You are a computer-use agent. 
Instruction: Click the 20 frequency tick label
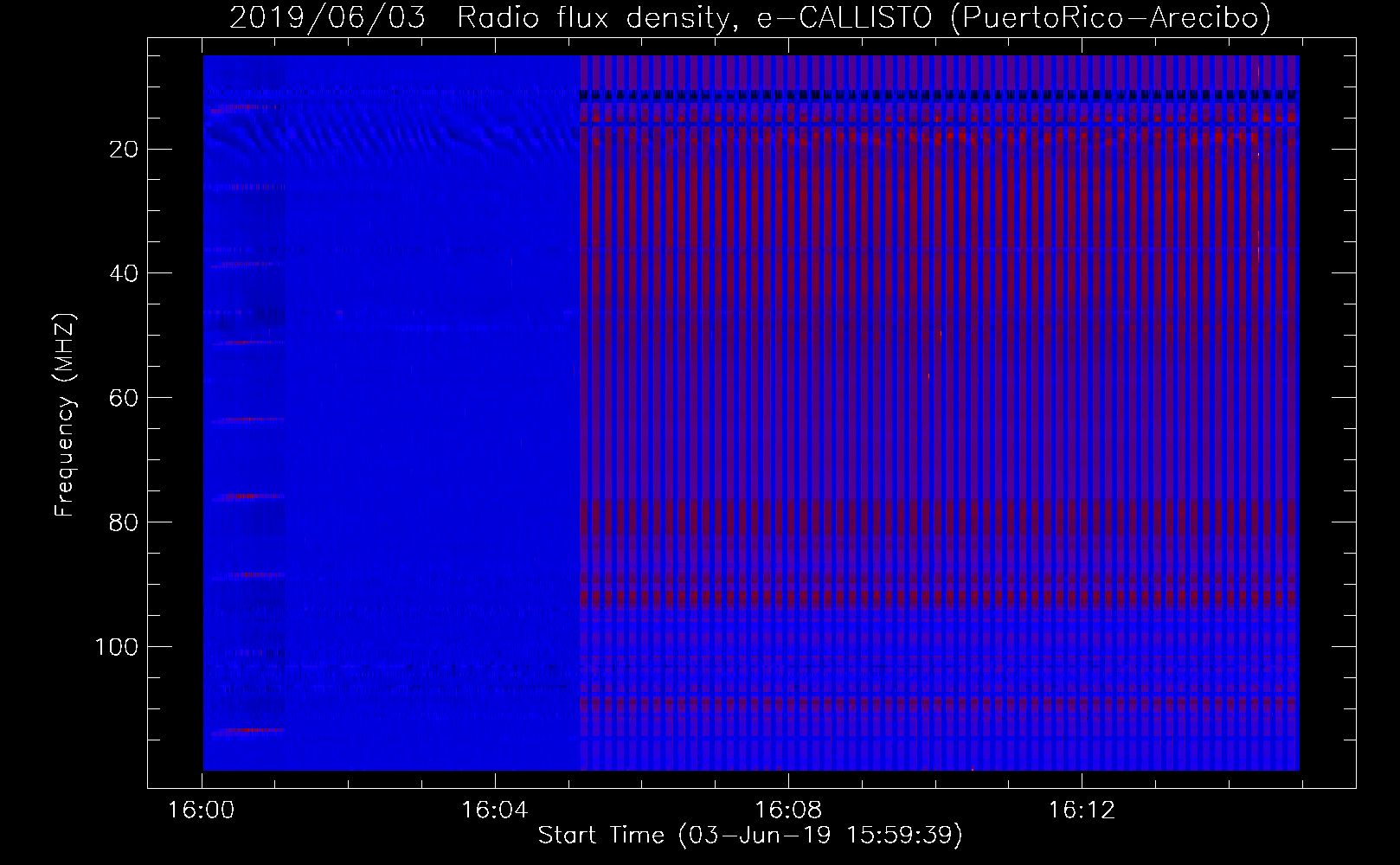pos(124,150)
